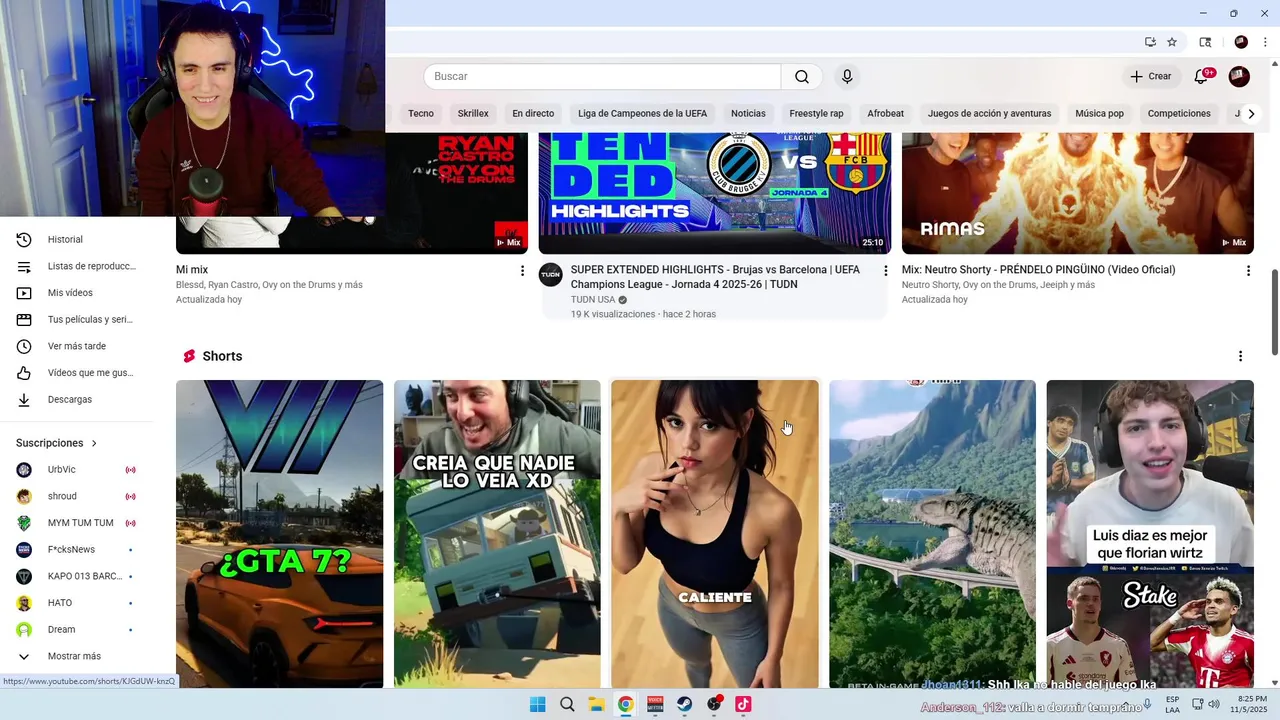
Task: Select the Noticias chip
Action: (x=748, y=114)
